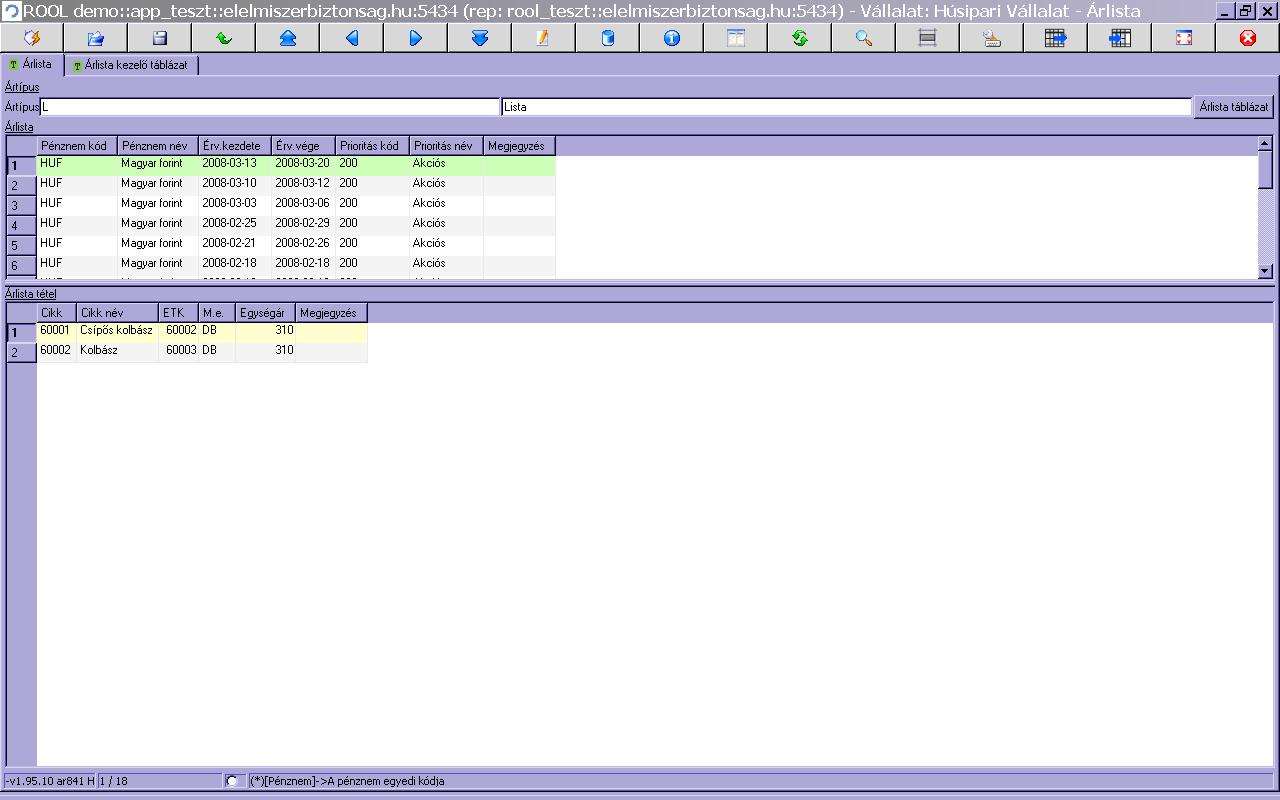Click the status bar round indicator
Viewport: 1280px width, 800px height.
pyautogui.click(x=232, y=781)
